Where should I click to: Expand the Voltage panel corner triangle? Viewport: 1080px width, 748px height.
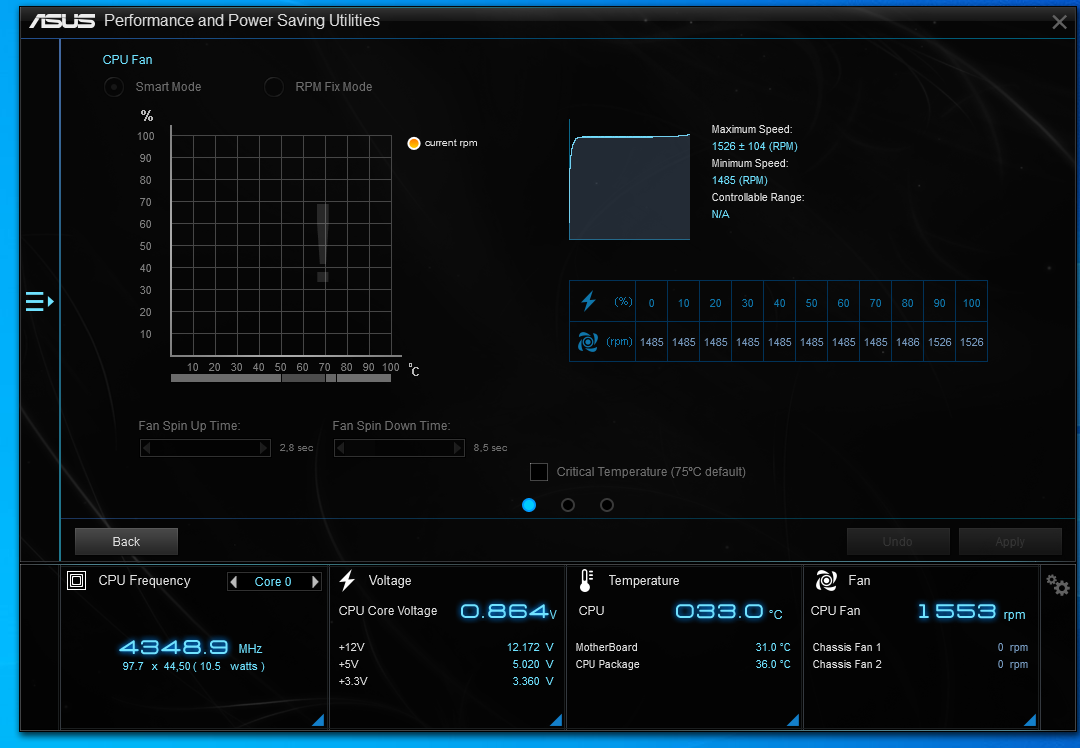(x=555, y=720)
